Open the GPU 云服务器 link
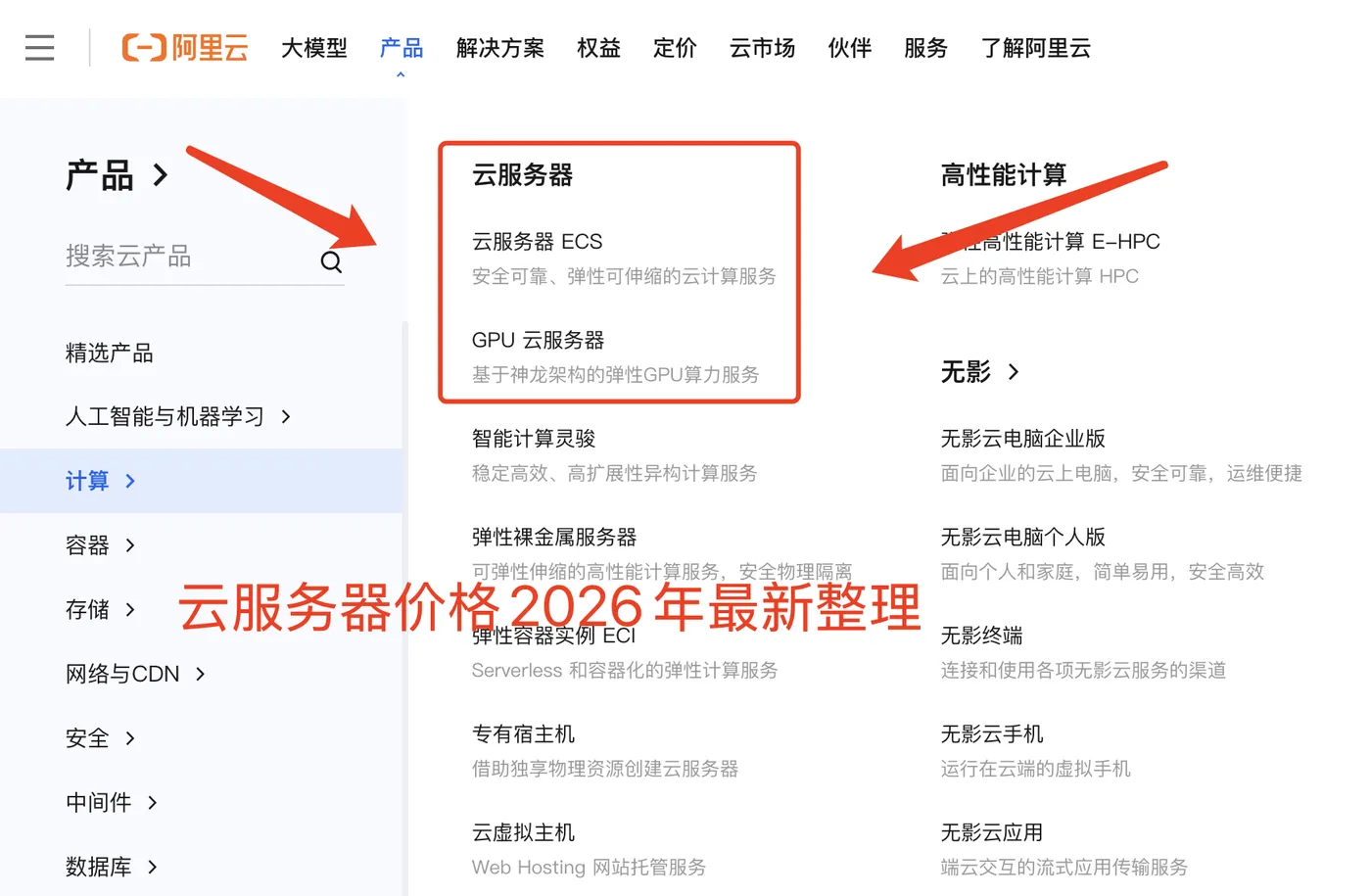 [538, 340]
